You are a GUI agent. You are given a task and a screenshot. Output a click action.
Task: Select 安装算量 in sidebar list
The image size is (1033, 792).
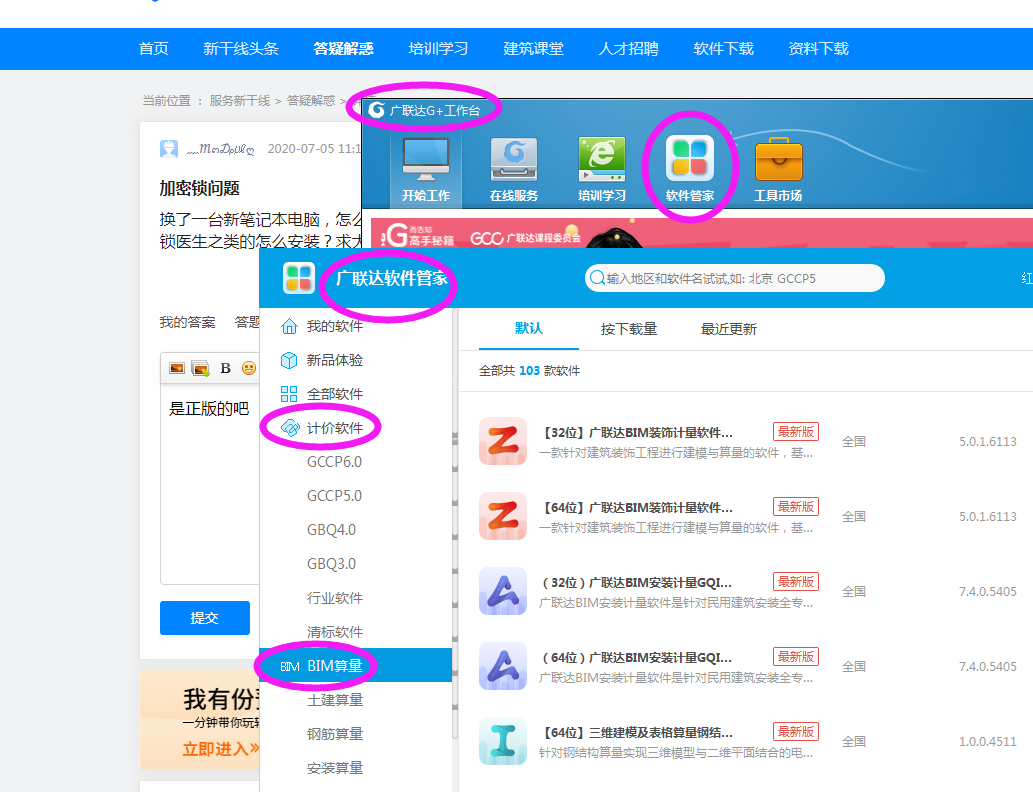tap(335, 768)
